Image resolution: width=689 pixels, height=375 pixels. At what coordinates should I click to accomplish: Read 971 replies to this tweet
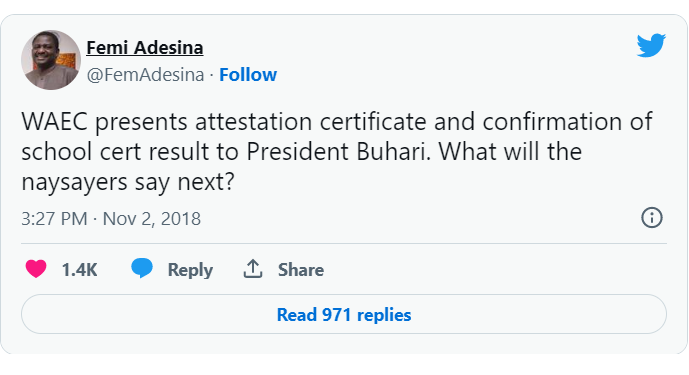[344, 314]
